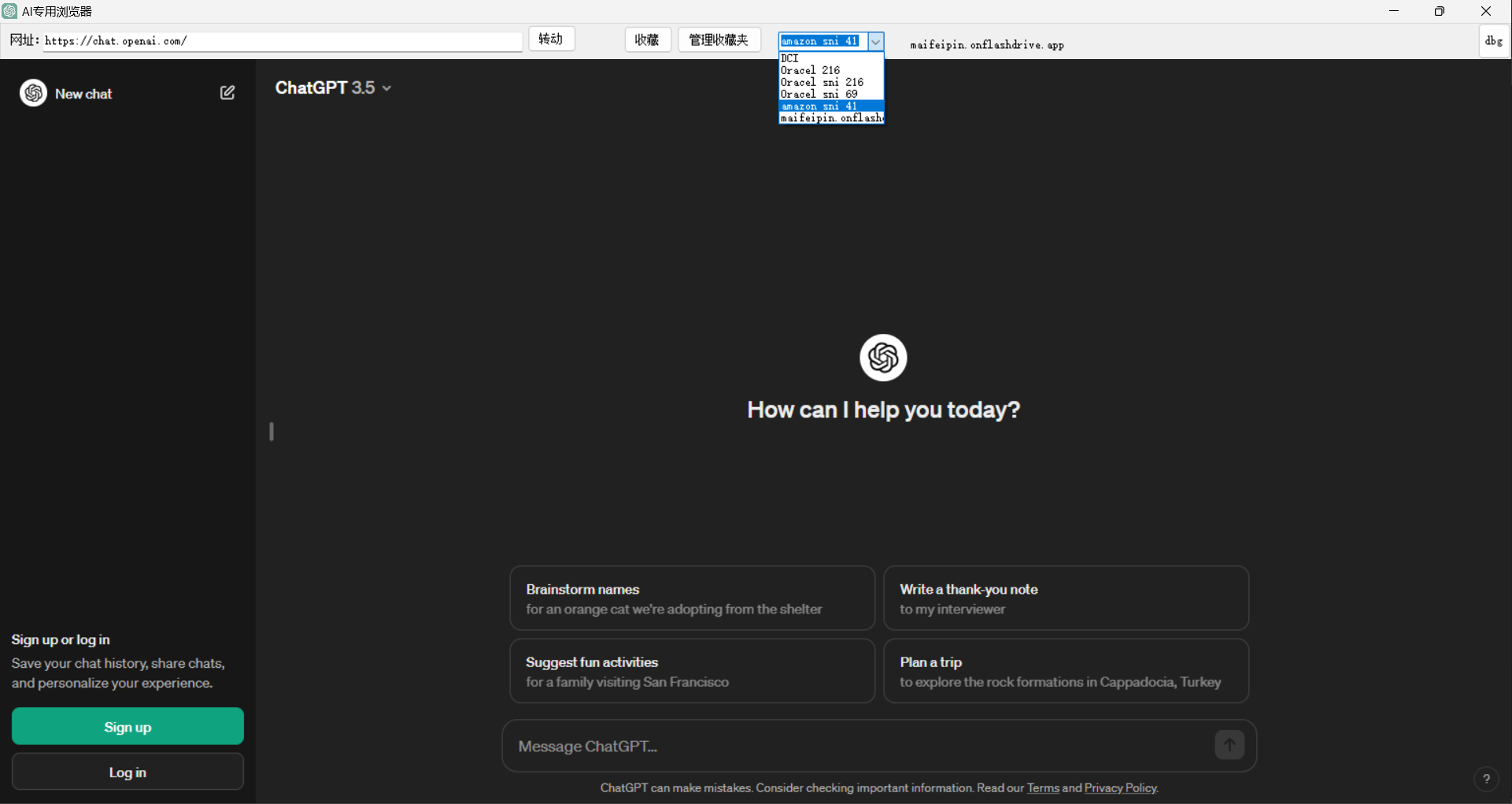Select the Suggest fun activities card
This screenshot has height=804, width=1512.
[x=692, y=671]
